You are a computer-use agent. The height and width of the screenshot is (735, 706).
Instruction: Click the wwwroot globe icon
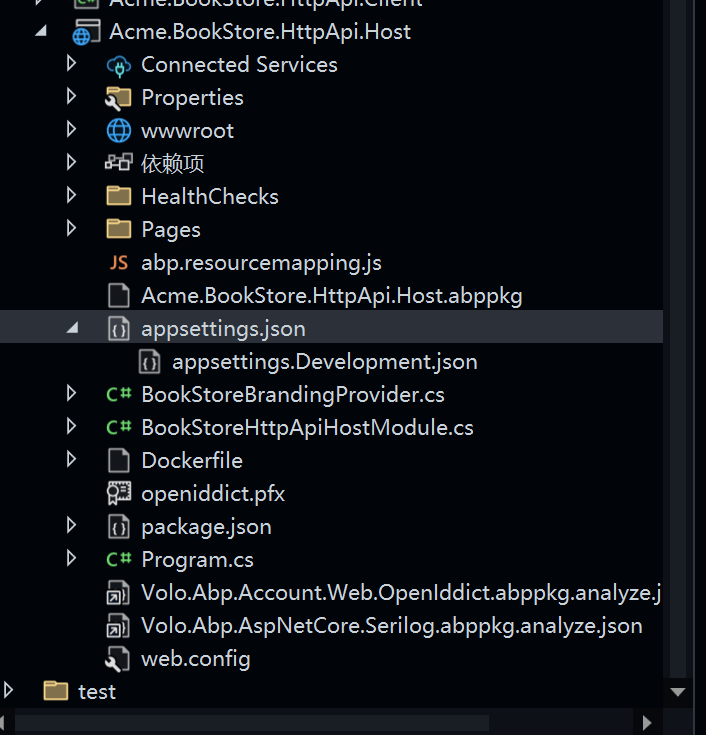pyautogui.click(x=119, y=131)
